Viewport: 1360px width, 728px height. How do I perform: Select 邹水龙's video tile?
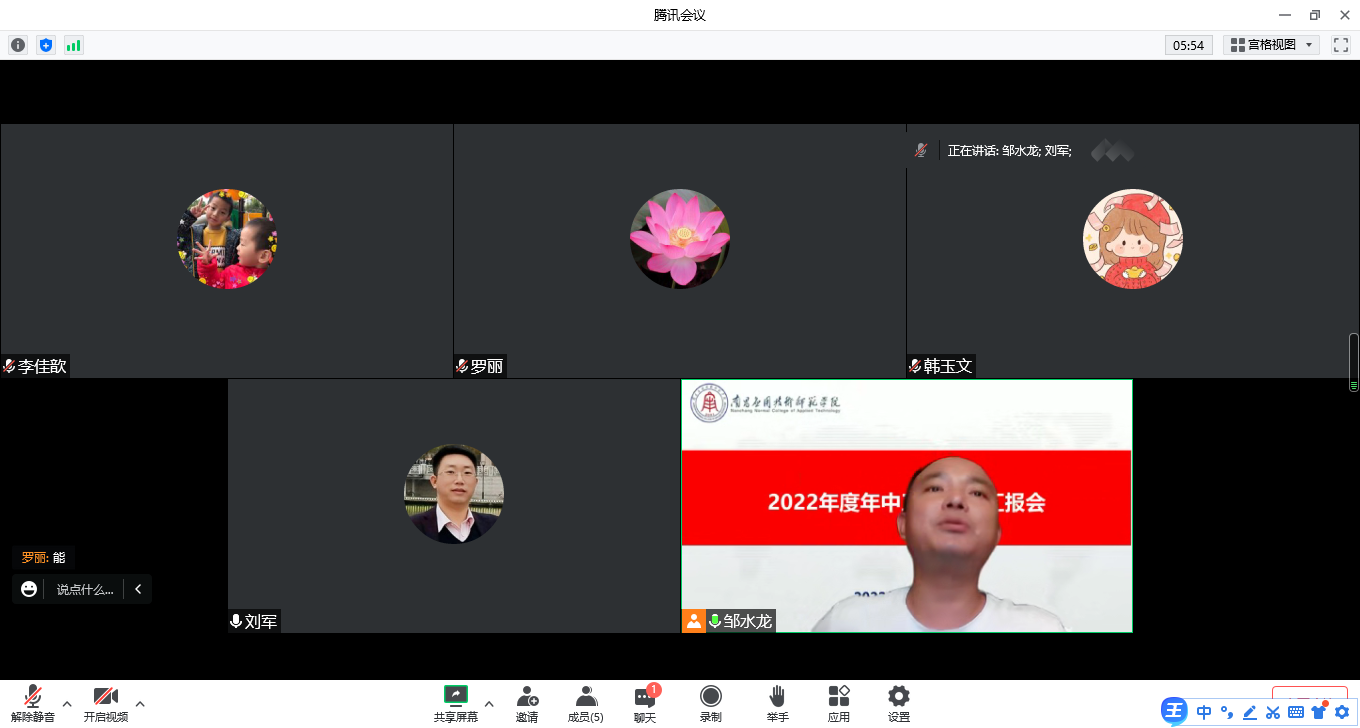pyautogui.click(x=906, y=505)
